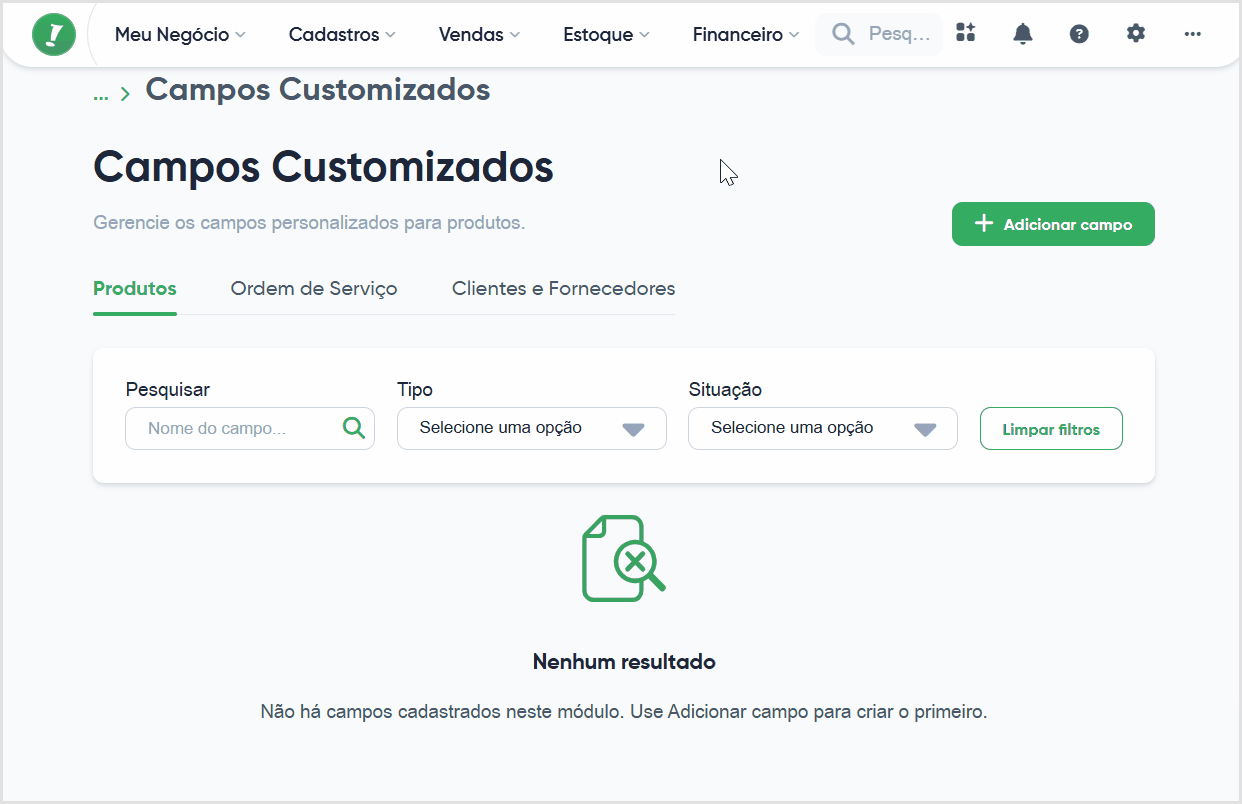1242x804 pixels.
Task: Open the settings gear icon
Action: tap(1135, 33)
